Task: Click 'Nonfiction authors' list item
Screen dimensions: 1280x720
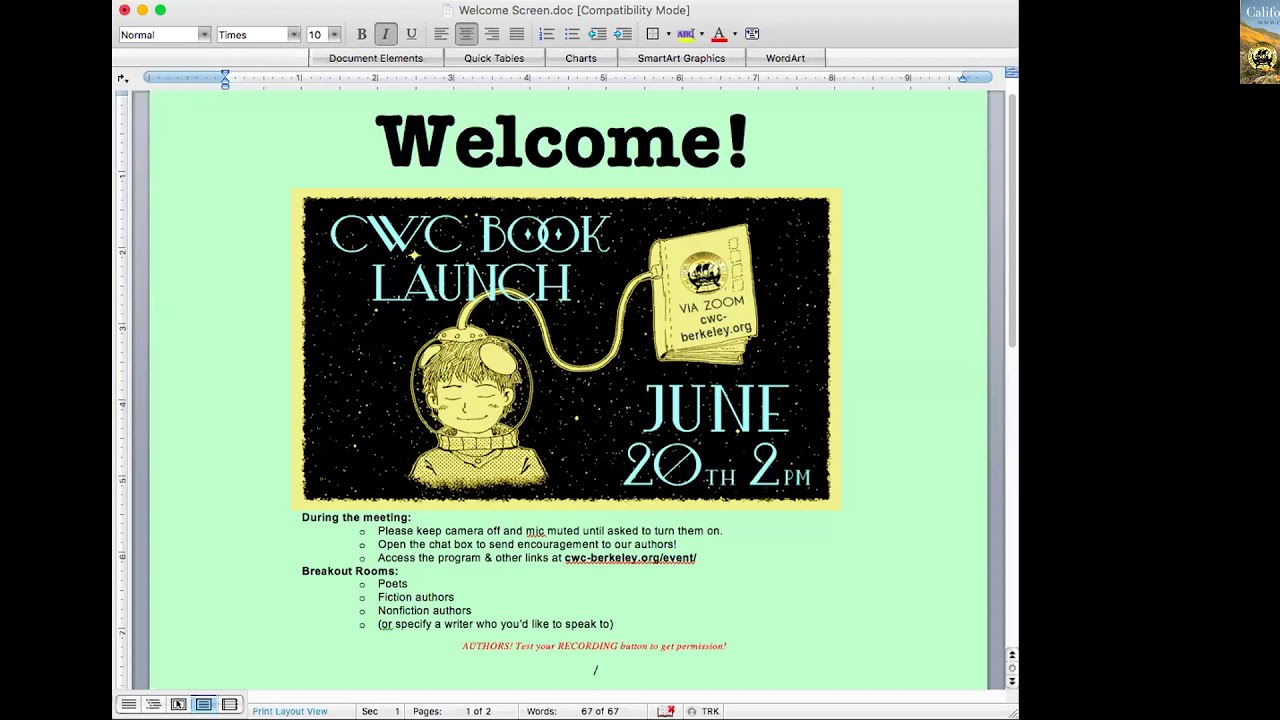Action: [x=424, y=610]
